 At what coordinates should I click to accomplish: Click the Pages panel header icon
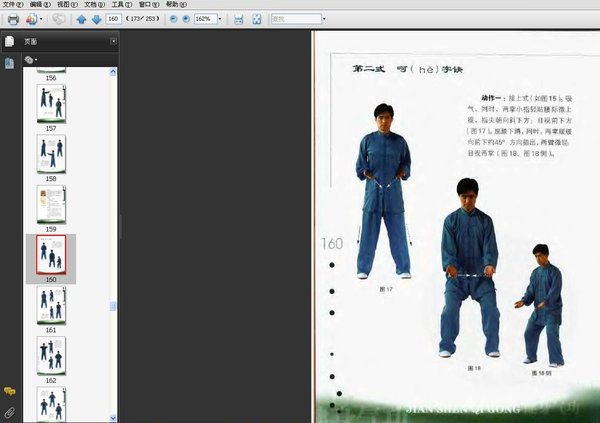9,41
